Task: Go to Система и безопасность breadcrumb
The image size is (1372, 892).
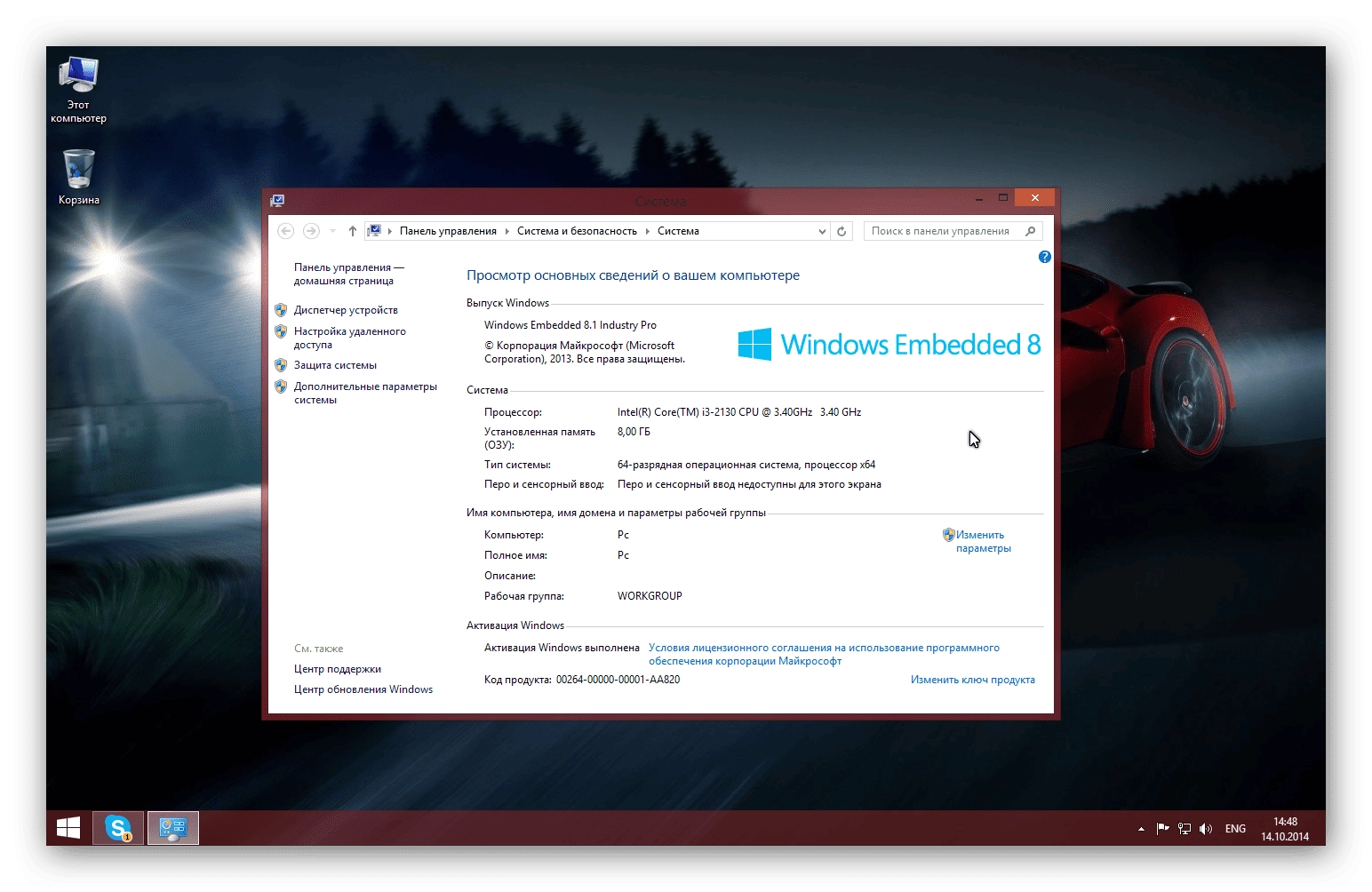Action: click(x=577, y=231)
